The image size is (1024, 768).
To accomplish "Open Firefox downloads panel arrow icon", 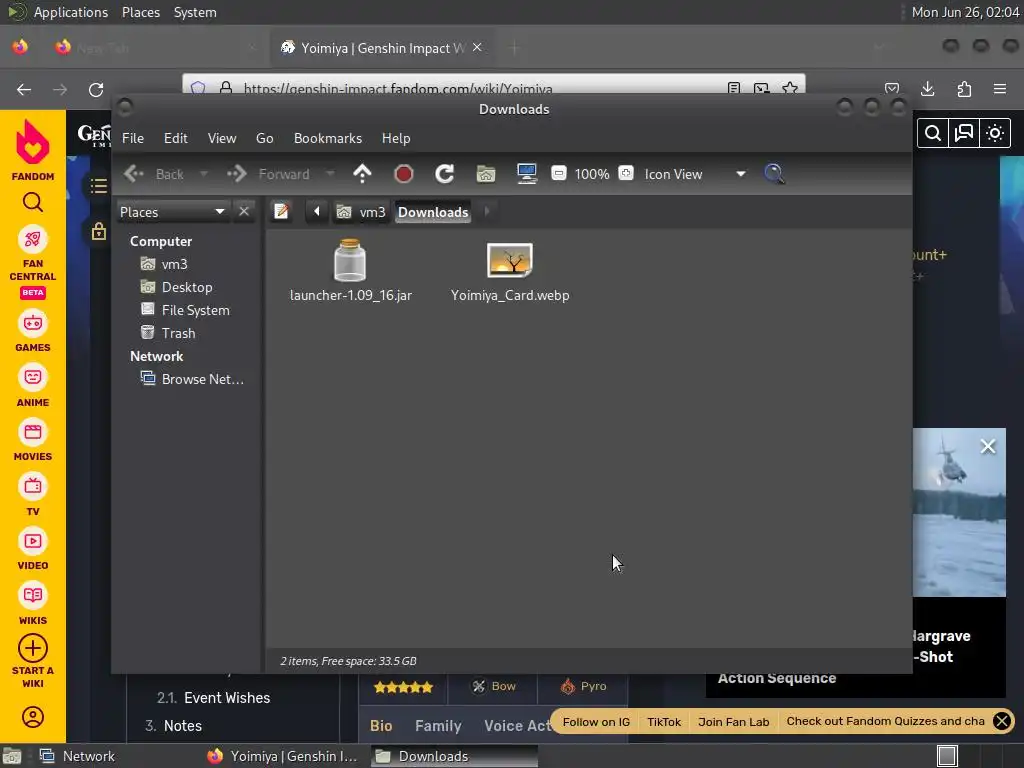I will 928,89.
